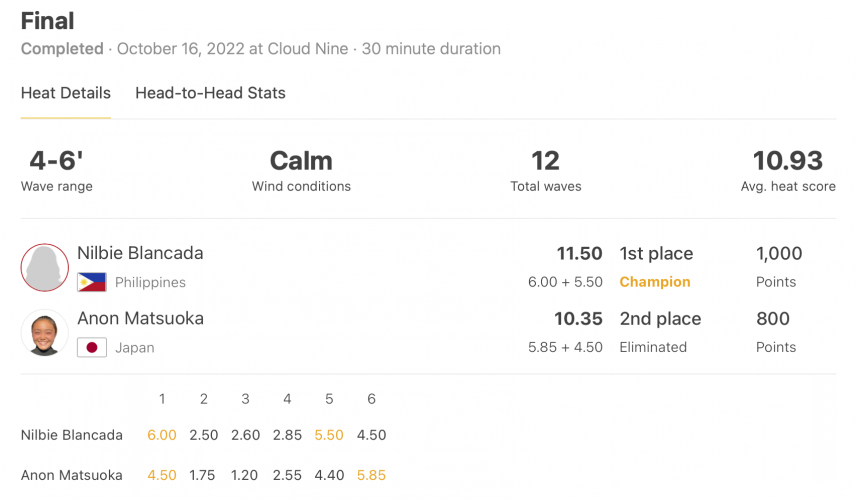
Task: Click the Philippines flag icon
Action: pos(92,282)
